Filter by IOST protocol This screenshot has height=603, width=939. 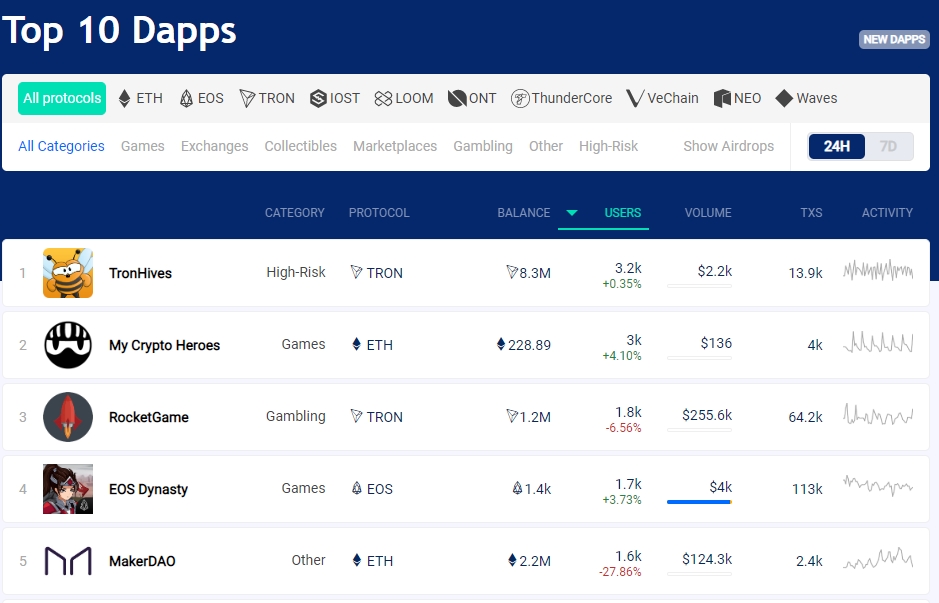[335, 98]
